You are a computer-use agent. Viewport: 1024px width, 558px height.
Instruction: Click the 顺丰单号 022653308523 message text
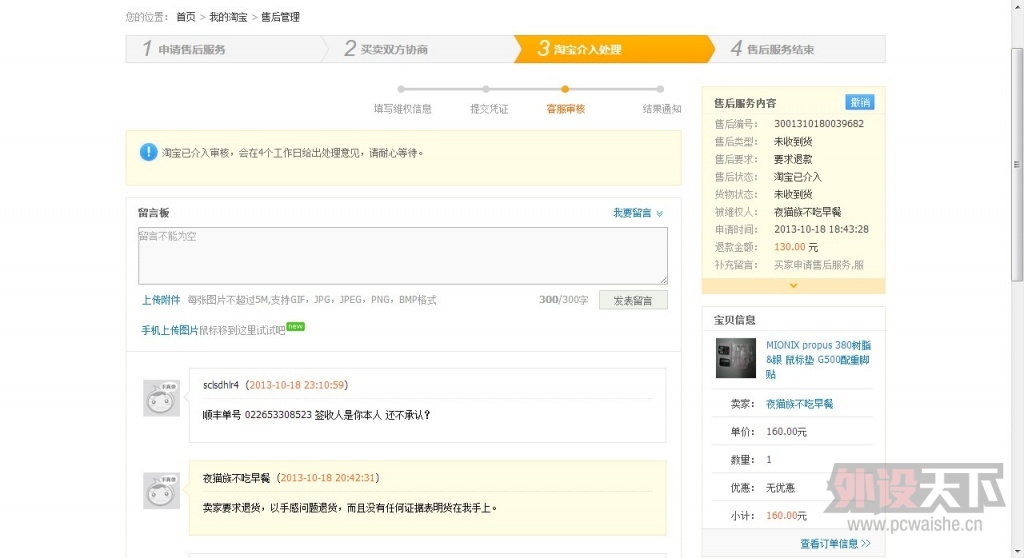point(316,415)
